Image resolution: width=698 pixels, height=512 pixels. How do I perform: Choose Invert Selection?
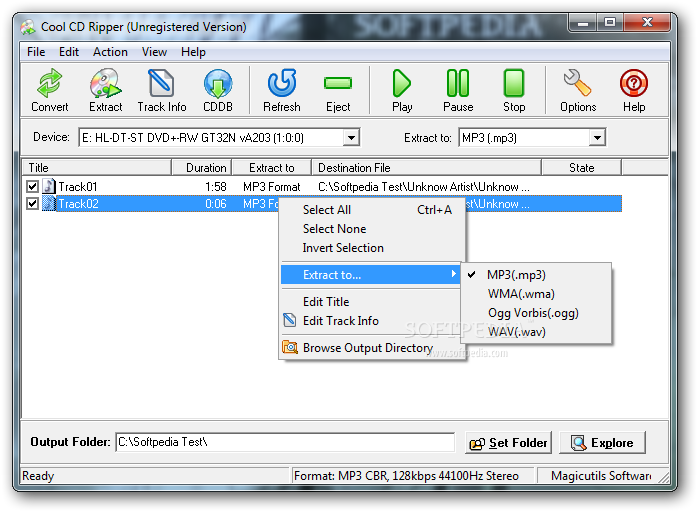tap(370, 248)
